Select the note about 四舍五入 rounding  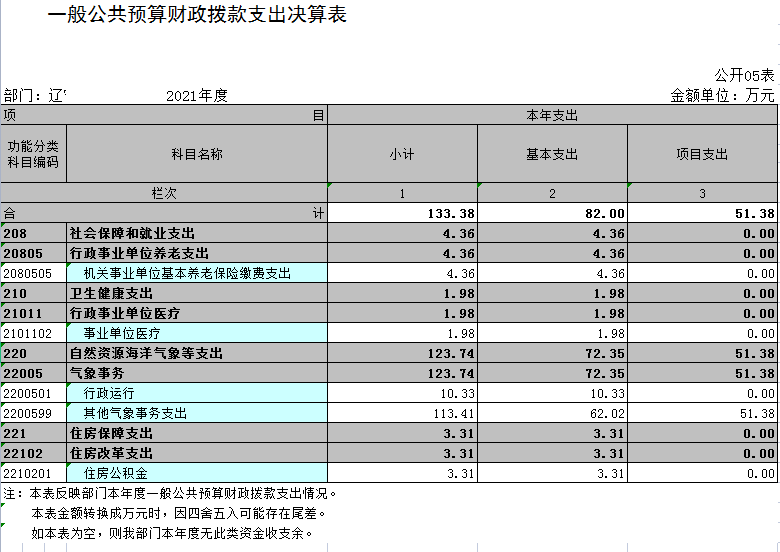(x=179, y=513)
